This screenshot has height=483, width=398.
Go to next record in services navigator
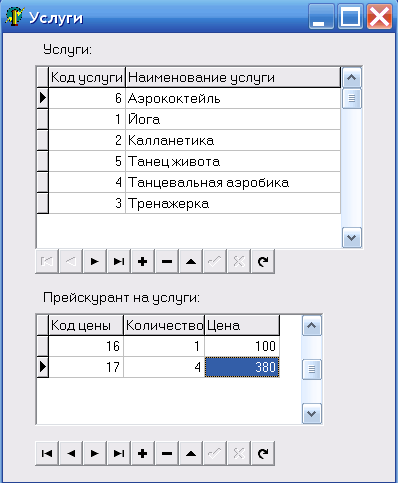pos(95,261)
